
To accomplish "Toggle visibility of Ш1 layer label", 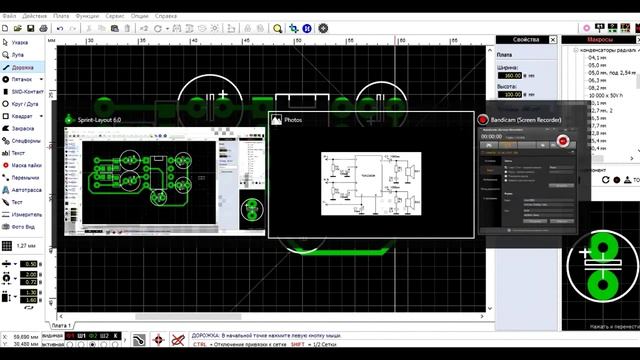I will click(x=82, y=336).
